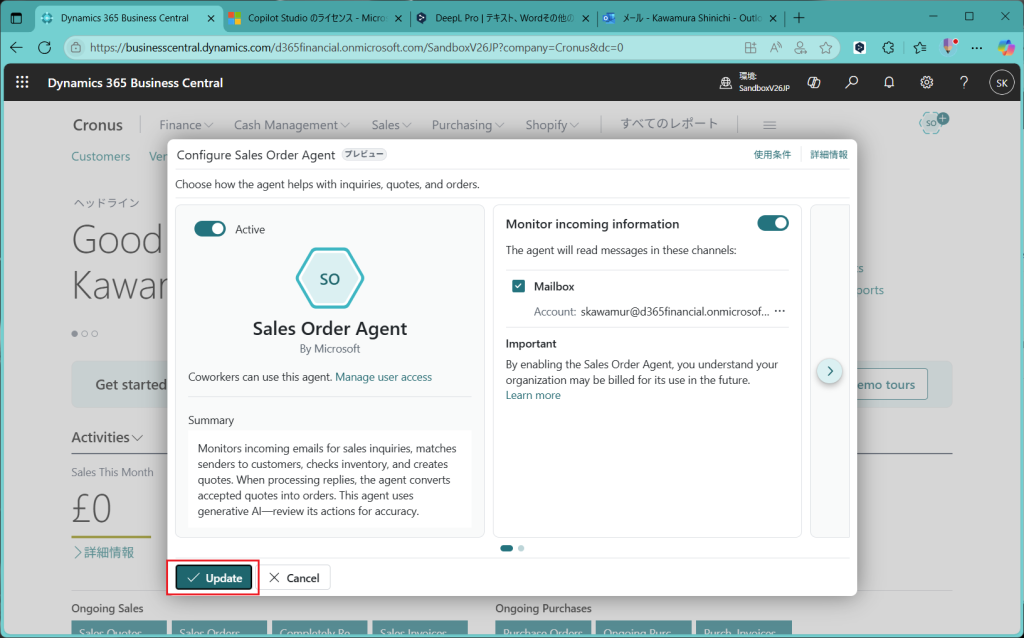Switch to the Outlook メール tab
Image resolution: width=1024 pixels, height=638 pixels.
point(691,18)
